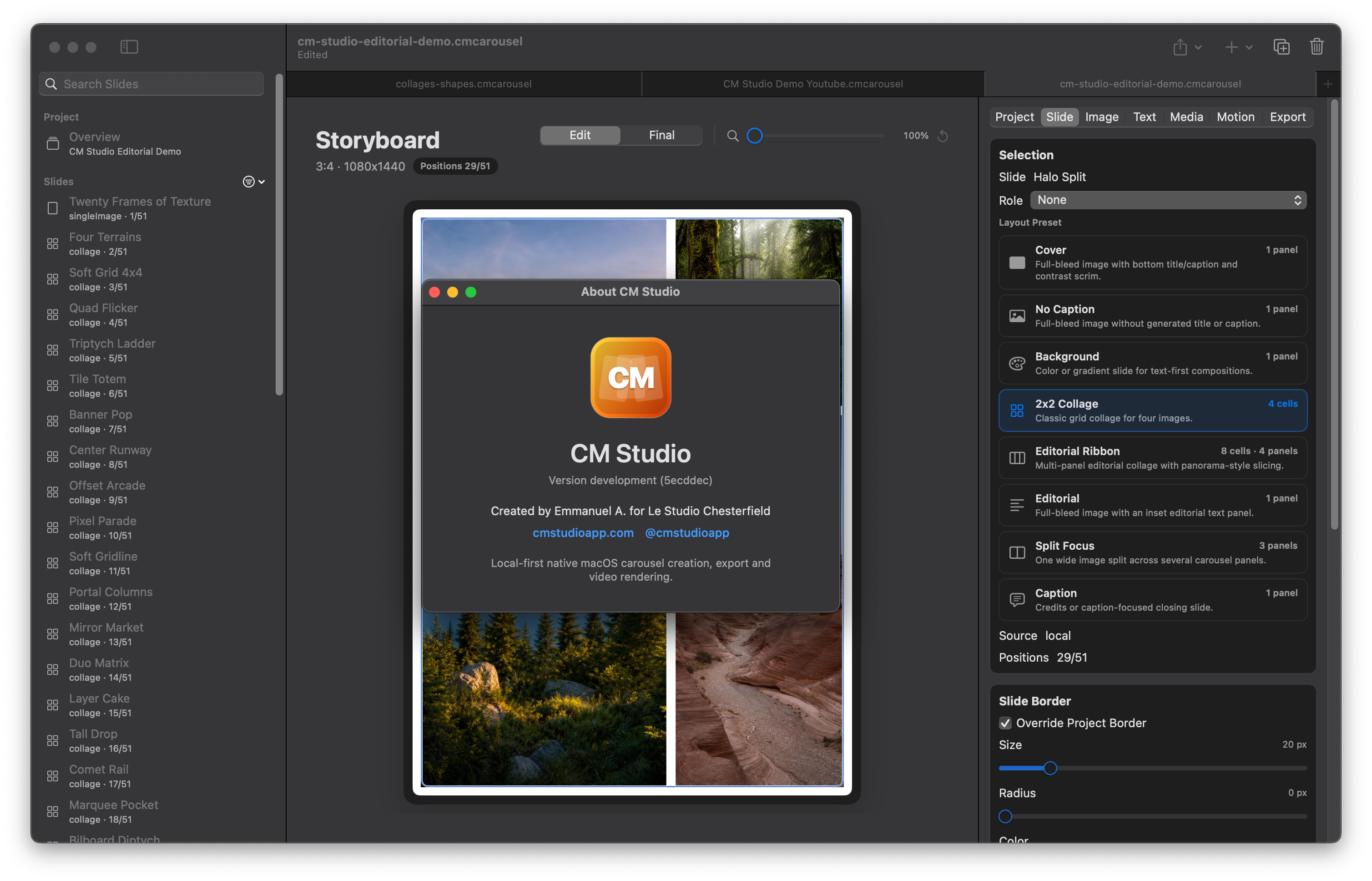Click the Comet Rail collage icon
Image resolution: width=1372 pixels, height=881 pixels.
(53, 776)
